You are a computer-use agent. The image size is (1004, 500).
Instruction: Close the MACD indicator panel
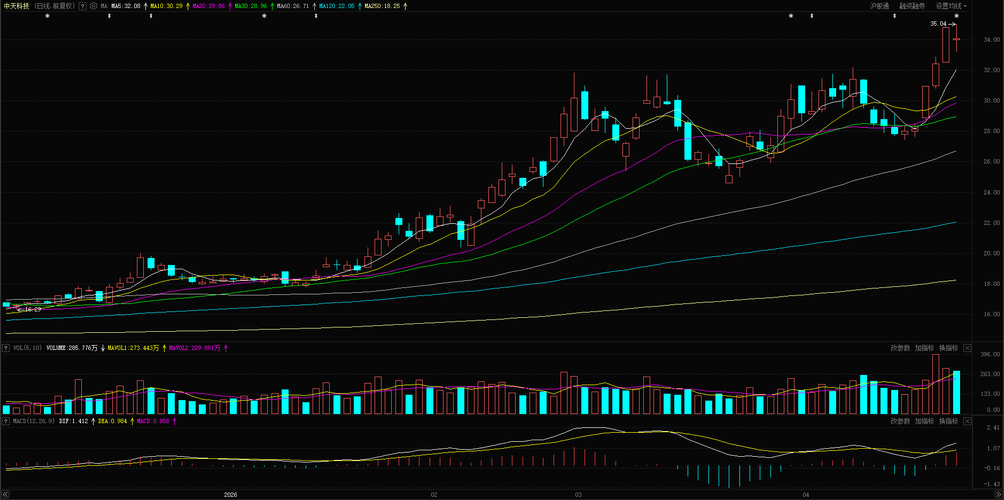pos(967,421)
